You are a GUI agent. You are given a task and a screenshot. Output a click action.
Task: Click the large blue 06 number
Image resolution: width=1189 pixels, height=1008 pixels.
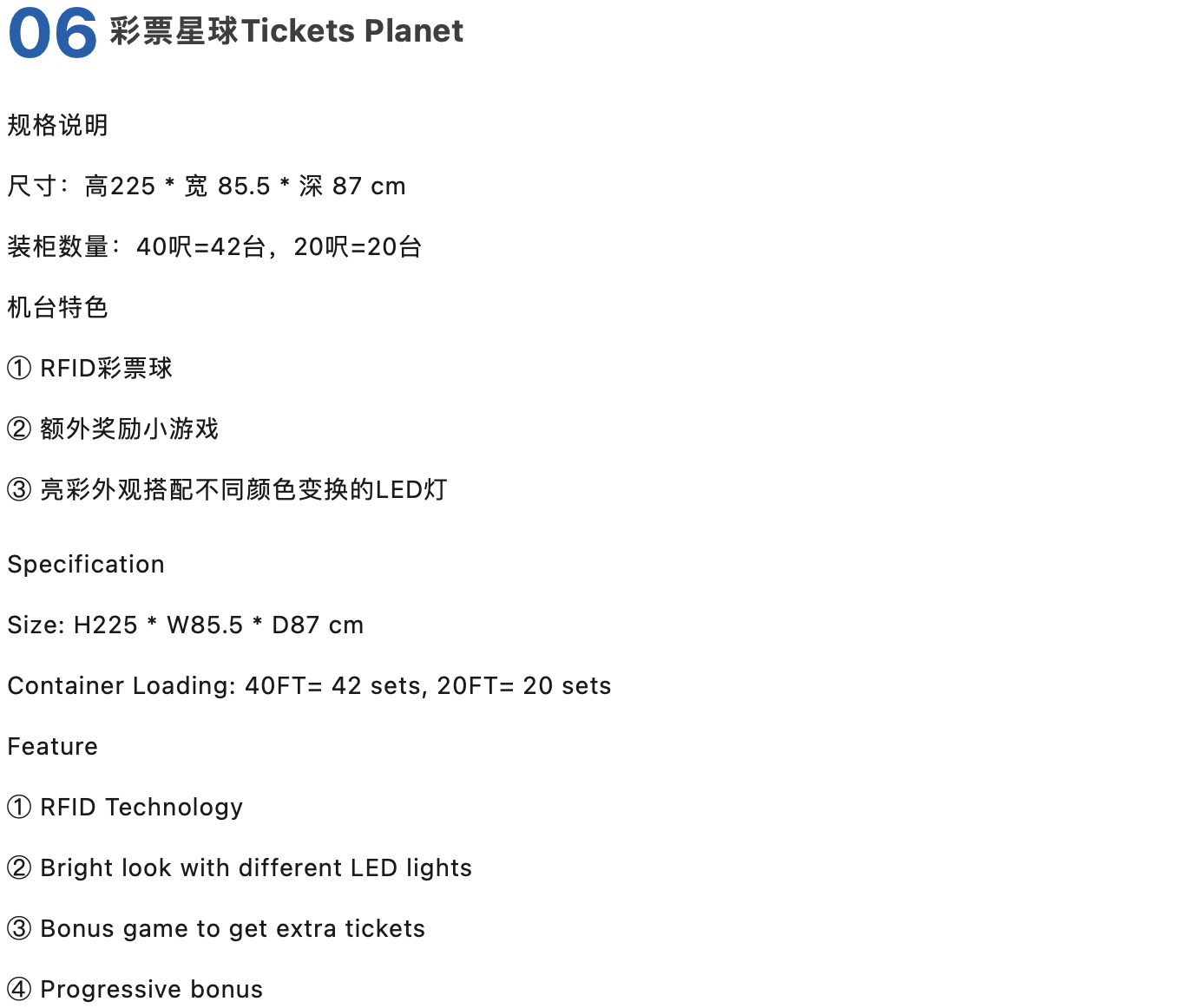[x=53, y=34]
